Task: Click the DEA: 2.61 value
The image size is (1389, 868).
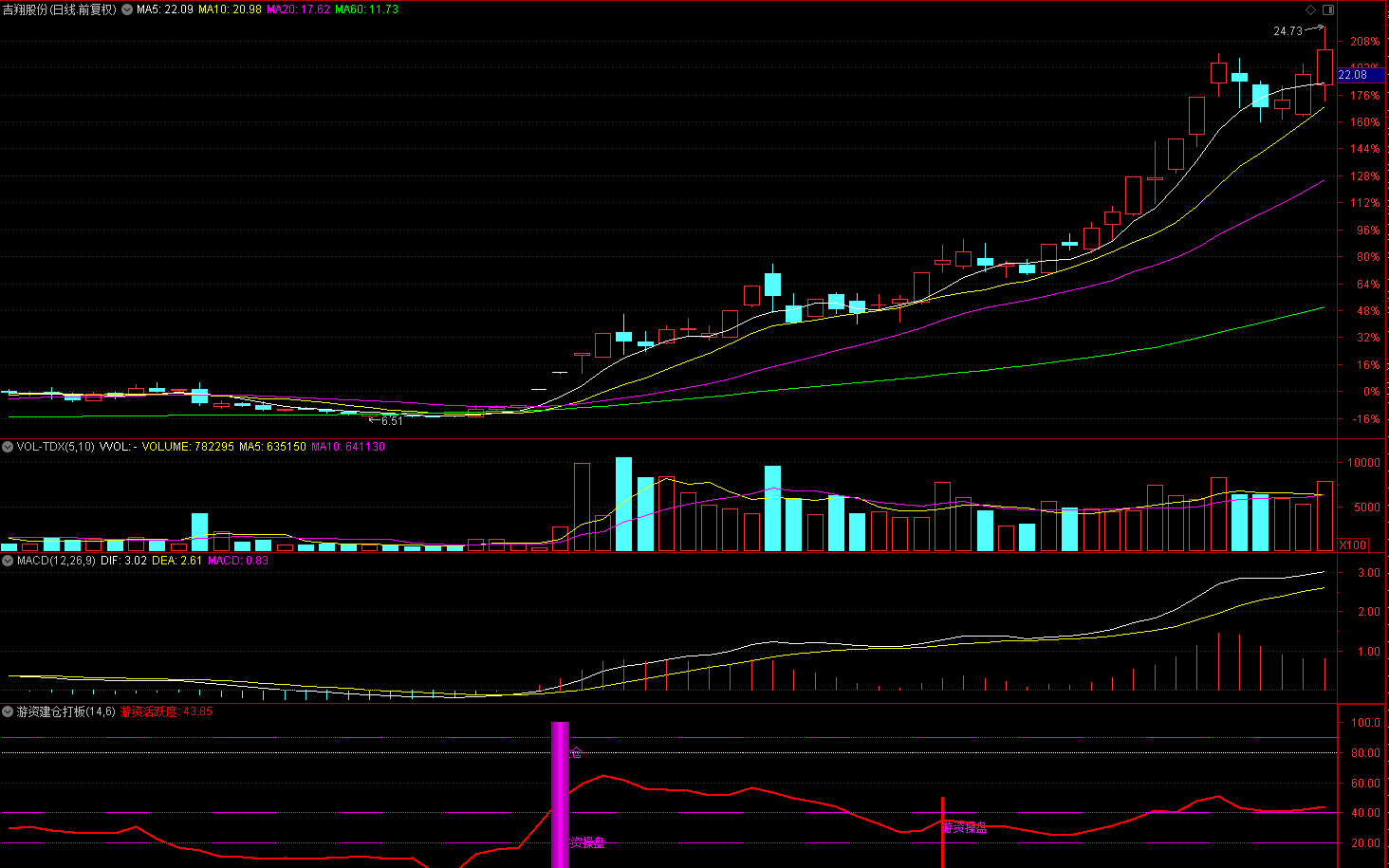Action: coord(176,561)
